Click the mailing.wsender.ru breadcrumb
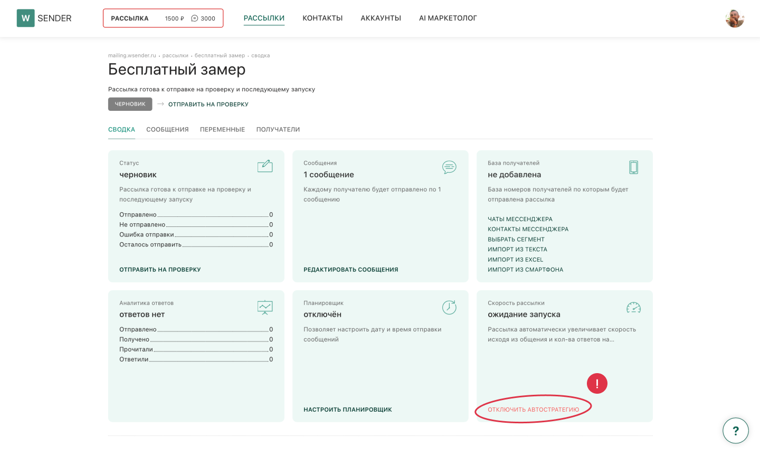760x456 pixels. [x=132, y=55]
